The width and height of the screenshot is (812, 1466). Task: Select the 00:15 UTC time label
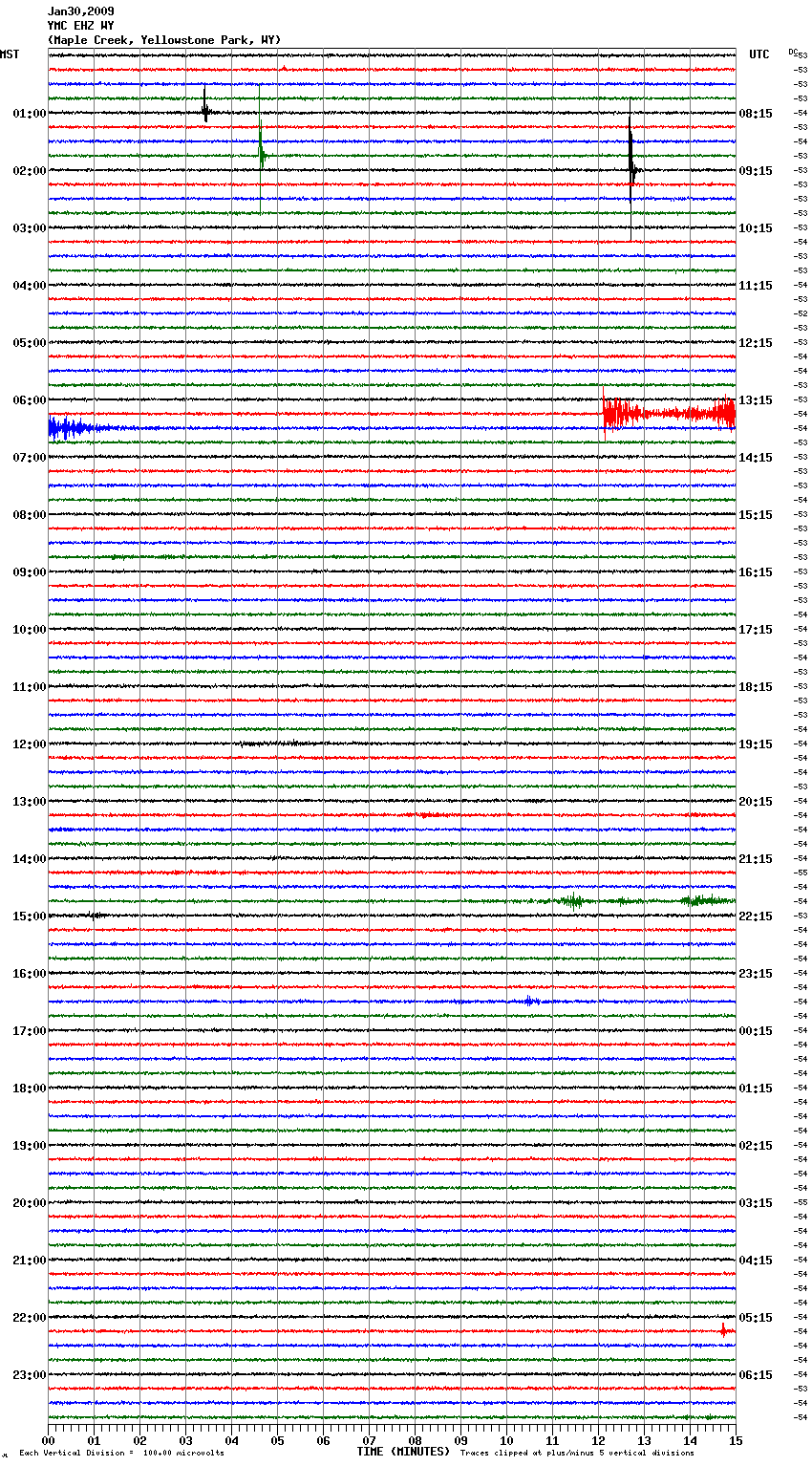point(756,1031)
